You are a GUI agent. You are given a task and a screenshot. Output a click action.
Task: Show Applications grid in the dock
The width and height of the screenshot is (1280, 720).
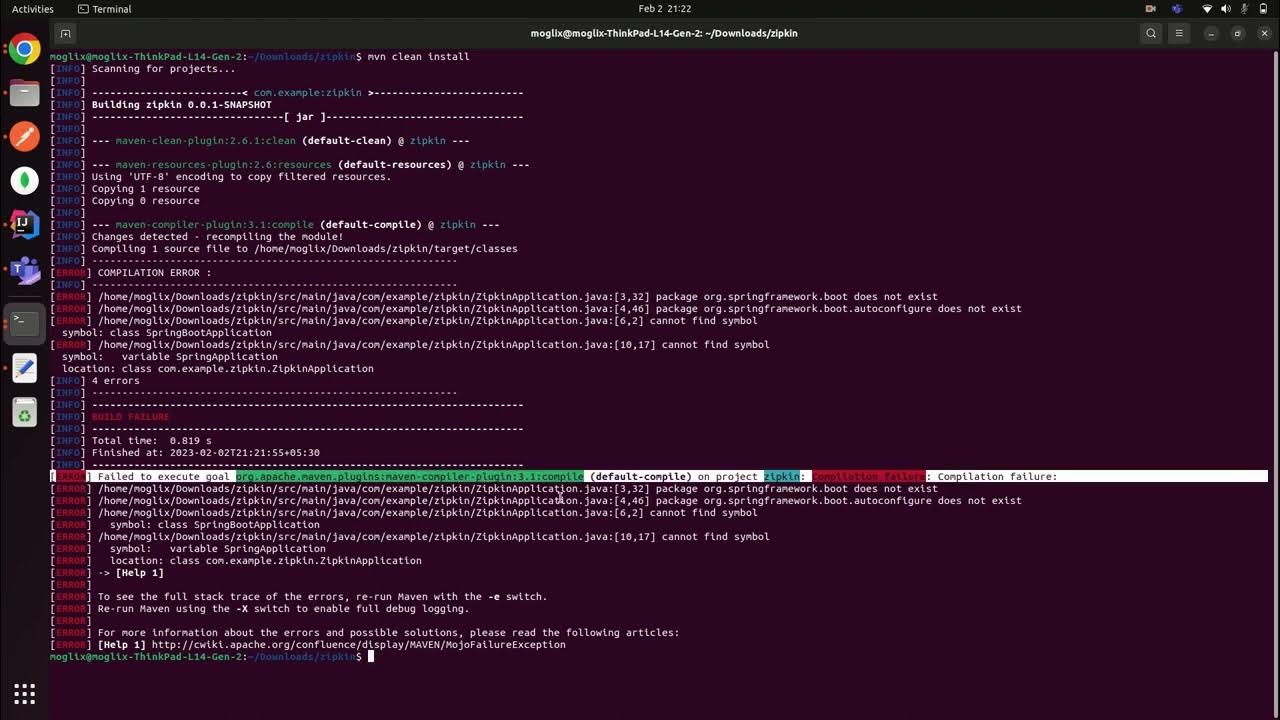(x=25, y=693)
